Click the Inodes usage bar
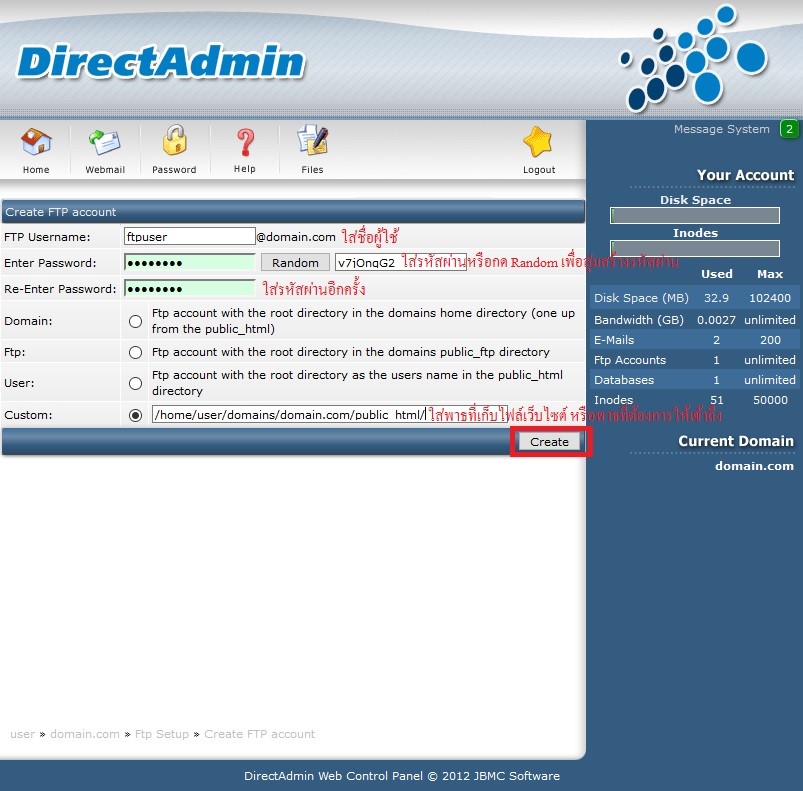 pyautogui.click(x=695, y=248)
